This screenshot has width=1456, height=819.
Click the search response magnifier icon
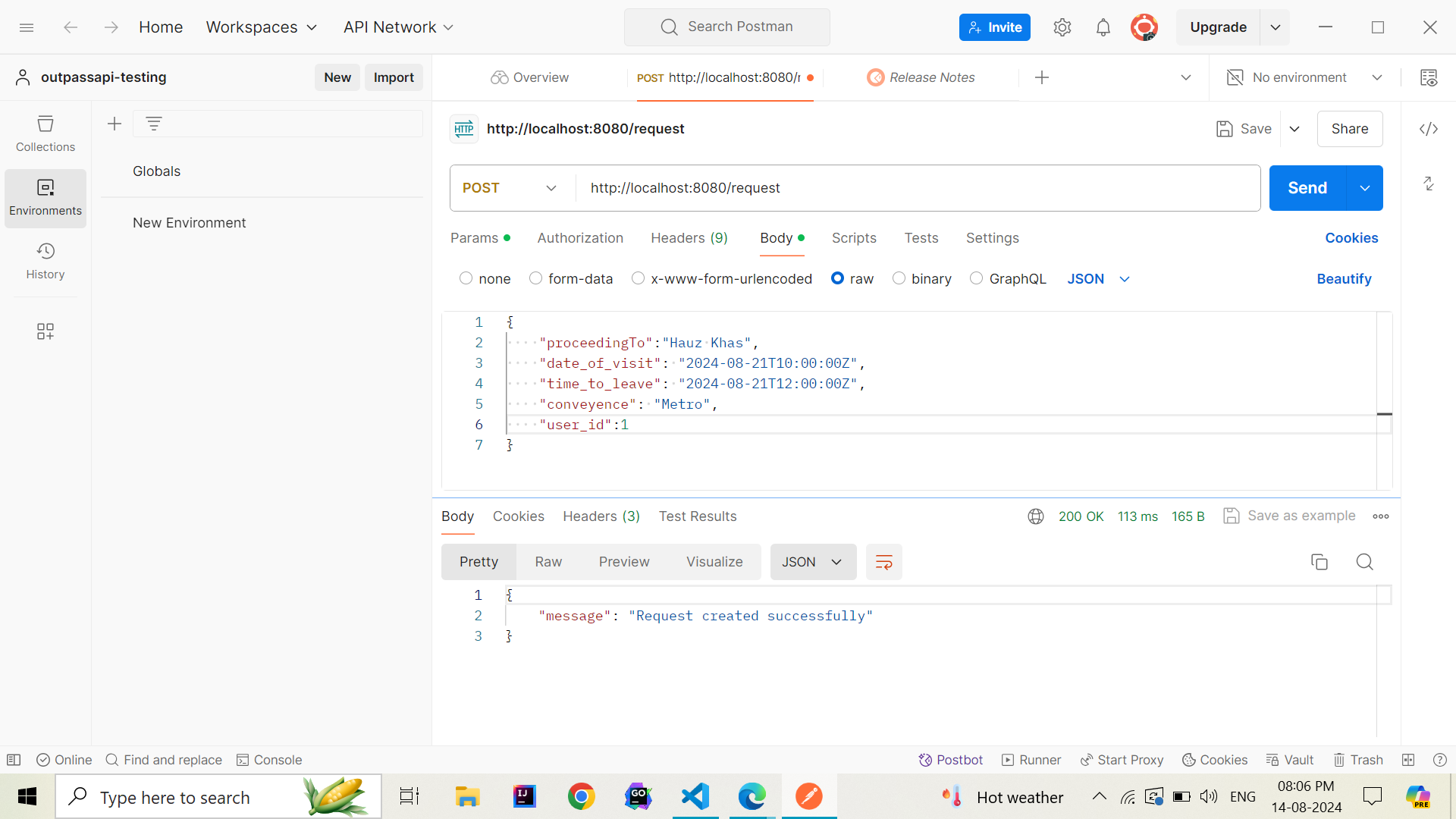[1365, 562]
